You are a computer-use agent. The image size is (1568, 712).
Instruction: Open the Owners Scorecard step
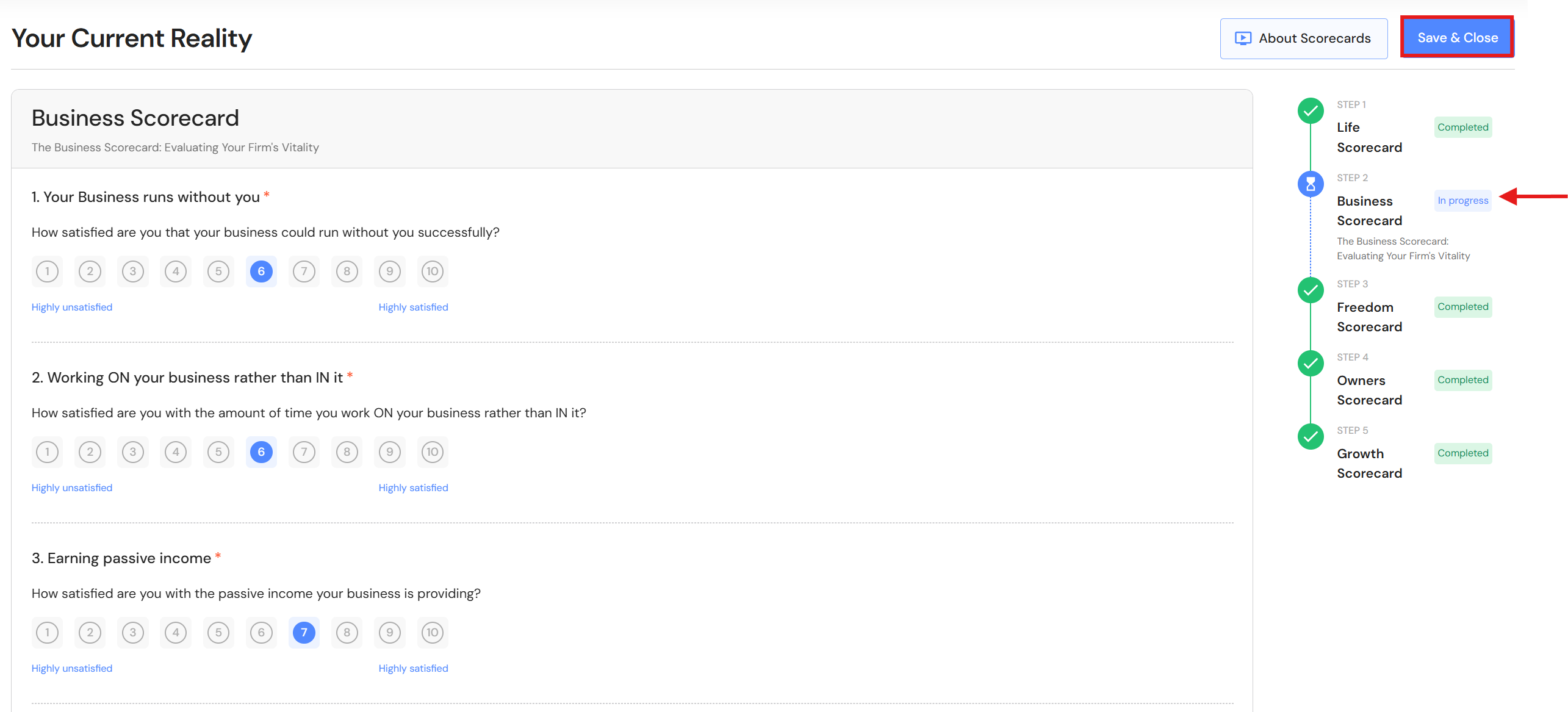coord(1368,390)
